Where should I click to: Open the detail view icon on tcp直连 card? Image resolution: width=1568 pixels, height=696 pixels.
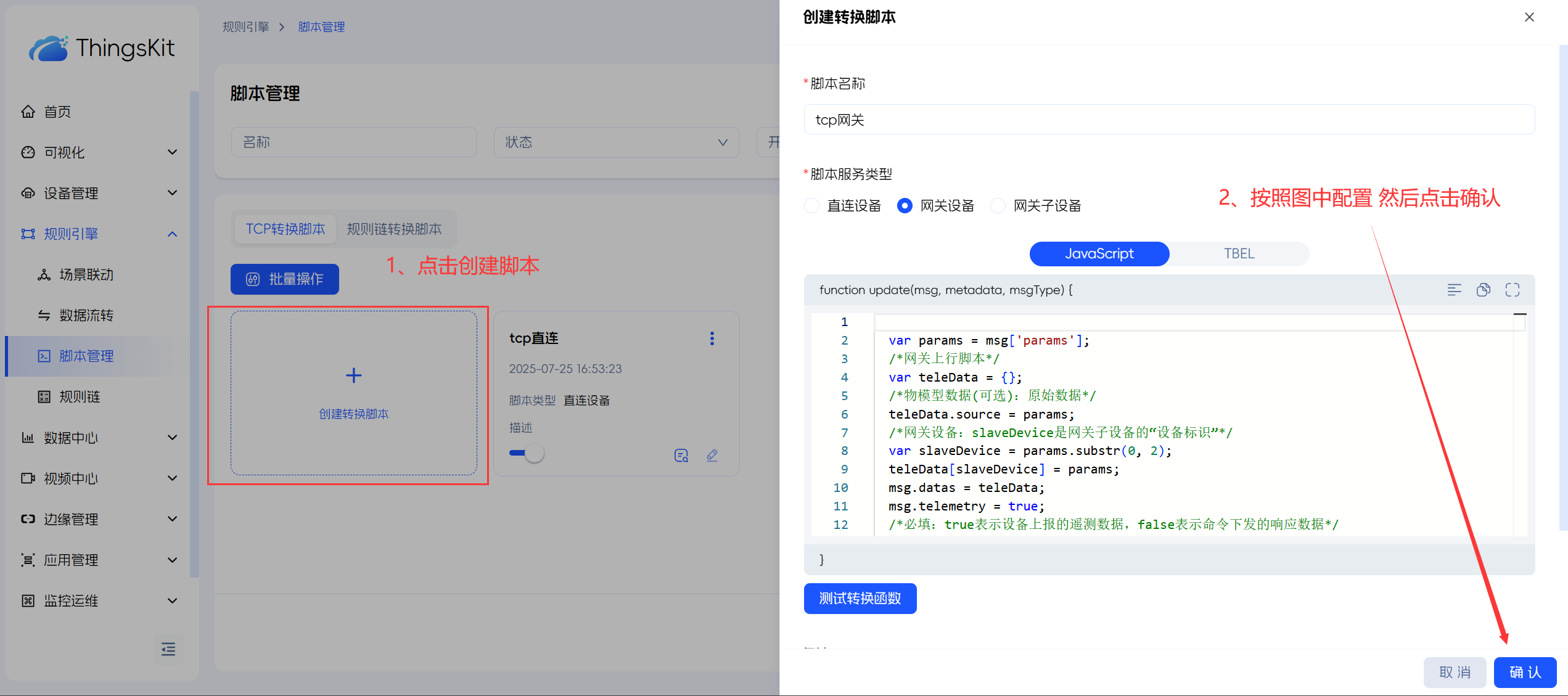click(681, 456)
